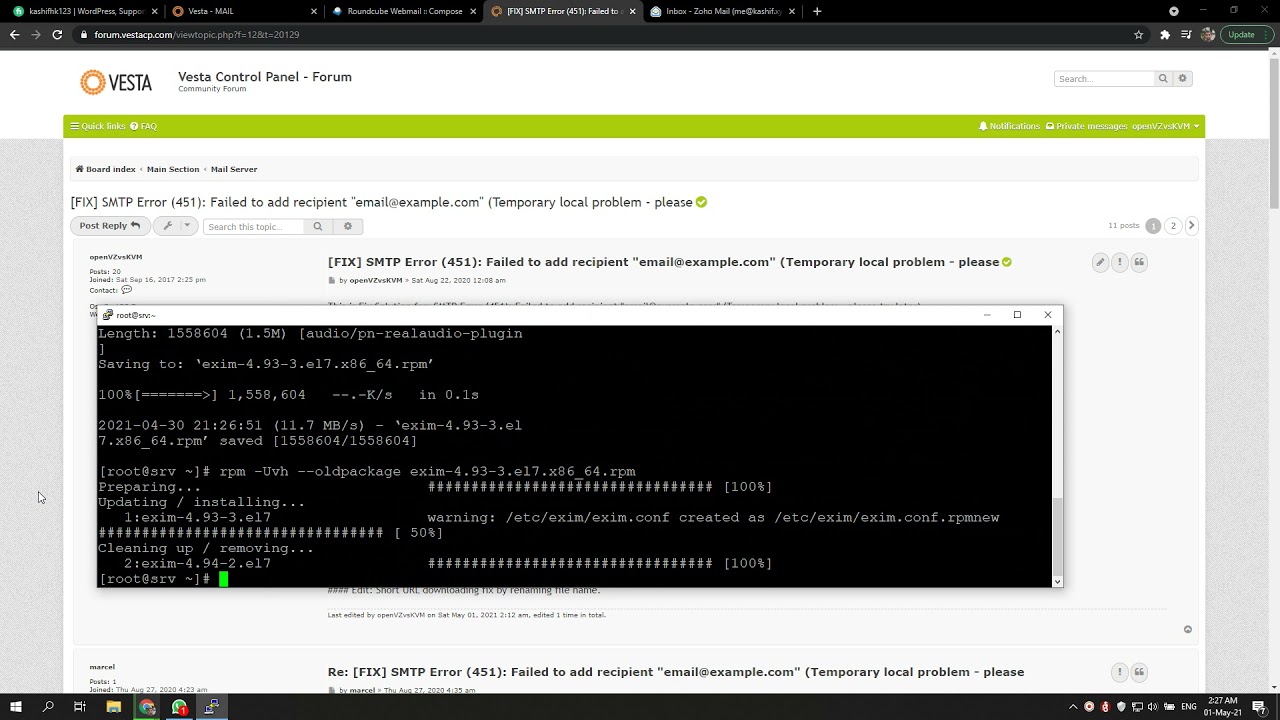Open PuTTY from the taskbar
1280x720 pixels.
pyautogui.click(x=212, y=707)
